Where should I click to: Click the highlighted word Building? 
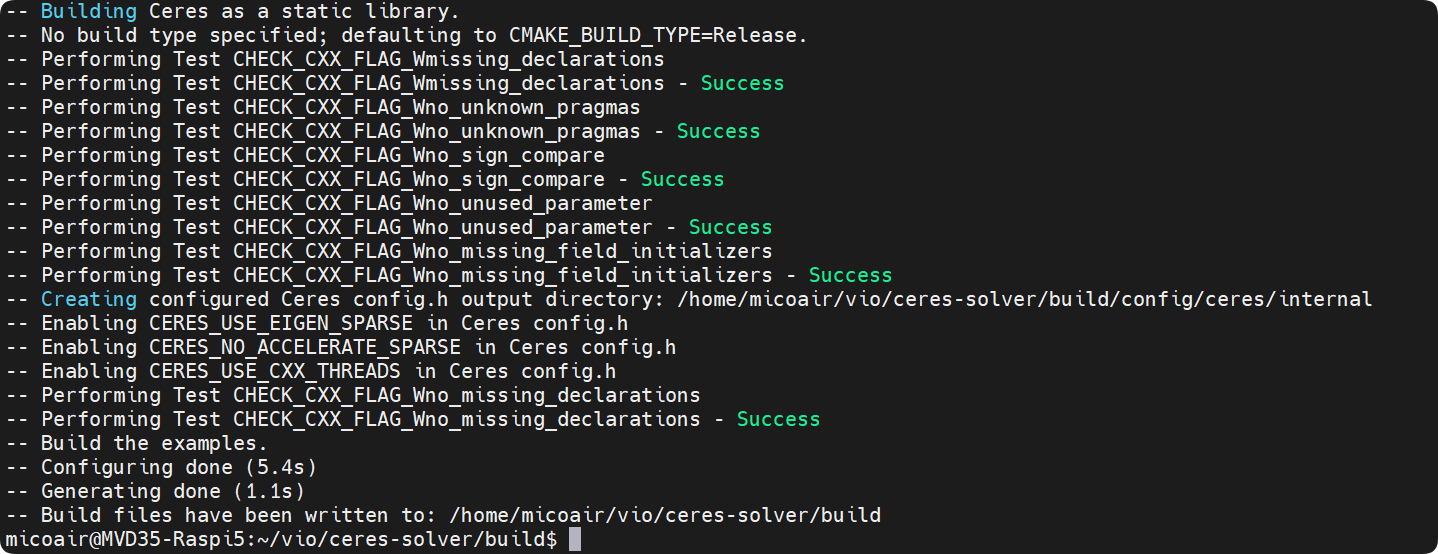[89, 12]
